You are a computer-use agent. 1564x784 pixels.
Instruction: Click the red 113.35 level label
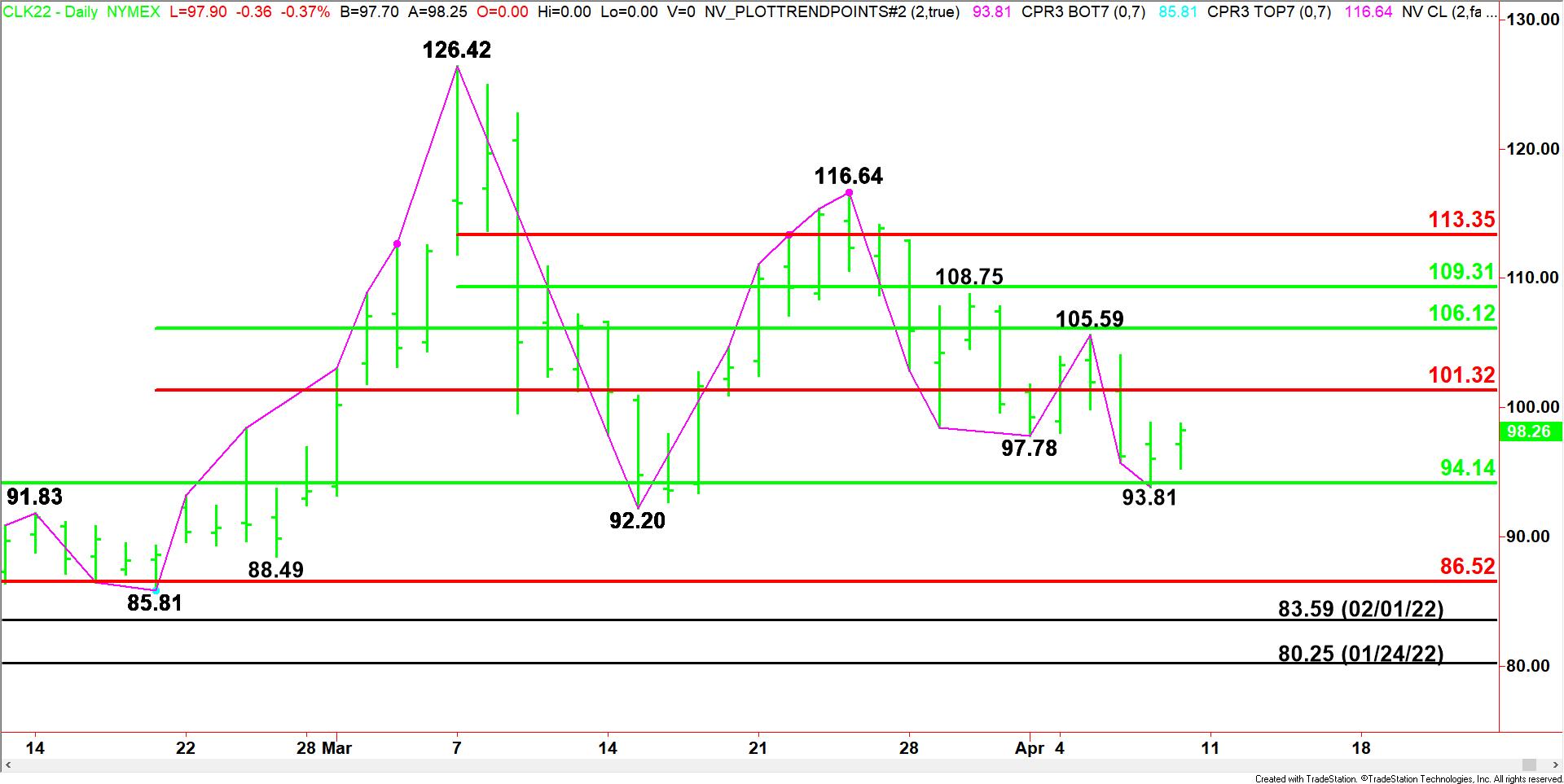pos(1462,219)
